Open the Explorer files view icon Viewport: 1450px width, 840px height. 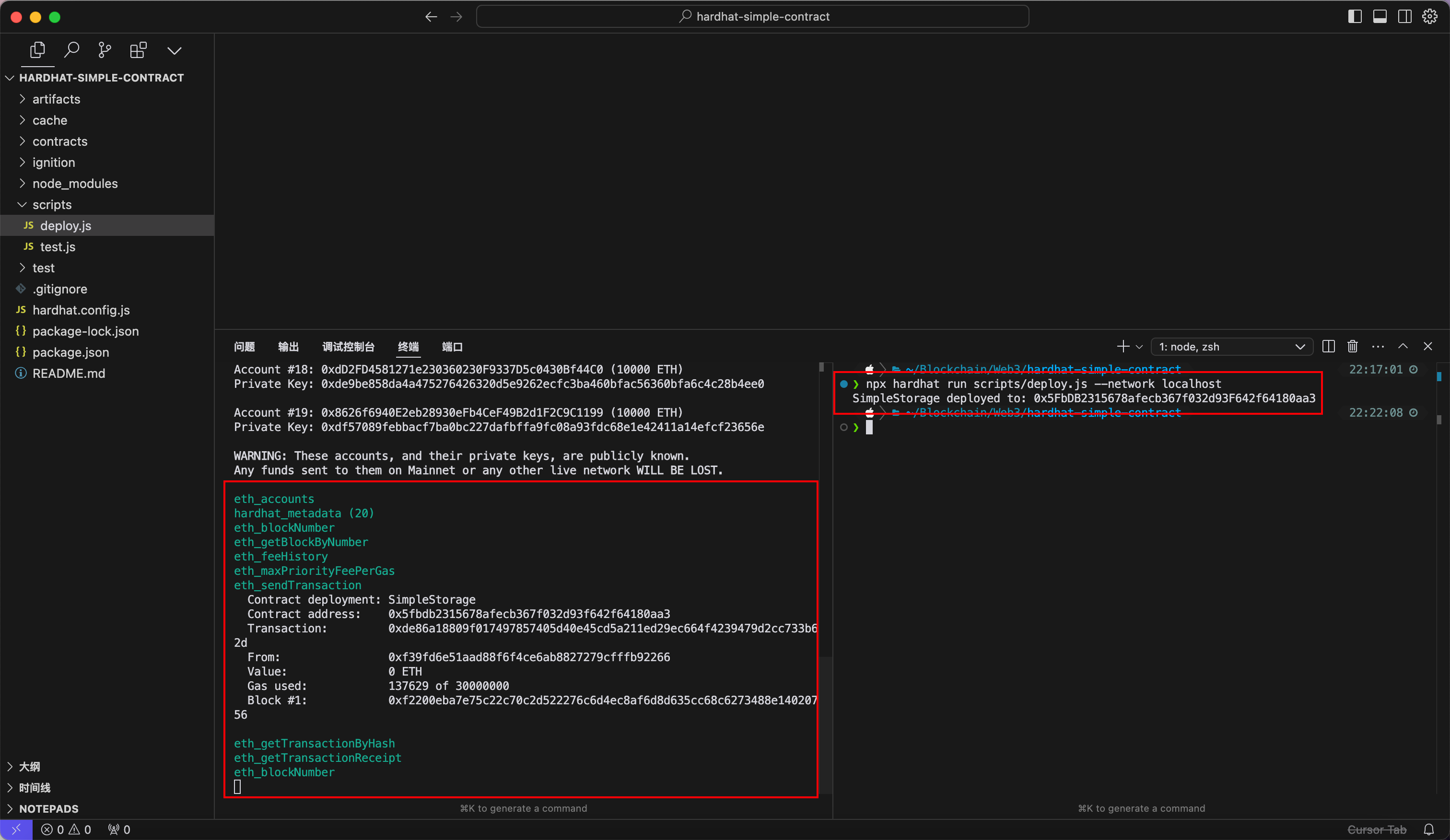[37, 51]
